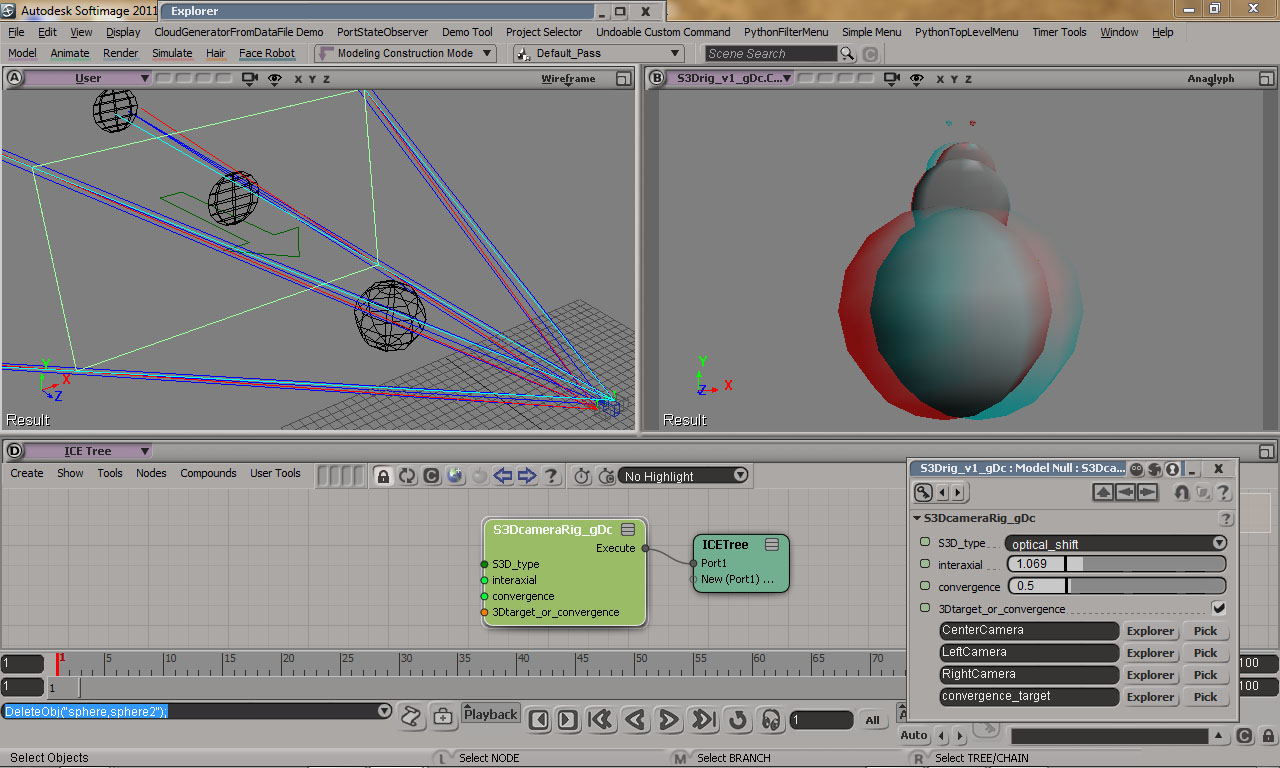The width and height of the screenshot is (1280, 768).
Task: Open the ICE Tree view dropdown
Action: point(88,451)
